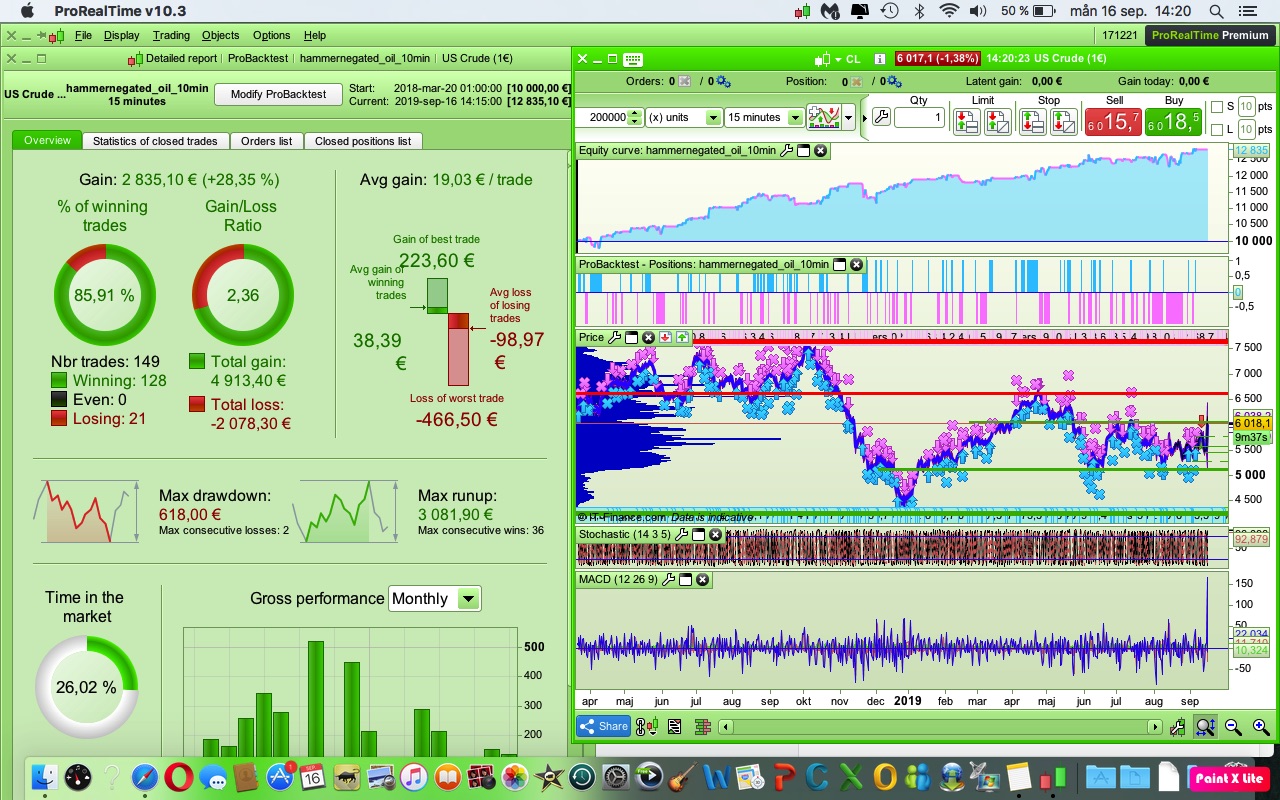Remove the MACD indicator panel
The width and height of the screenshot is (1280, 800).
click(702, 580)
